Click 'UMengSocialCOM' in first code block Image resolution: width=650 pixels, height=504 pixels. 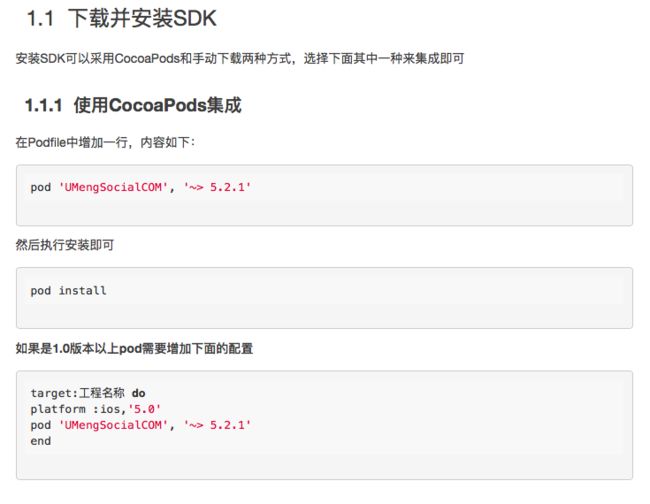point(113,187)
